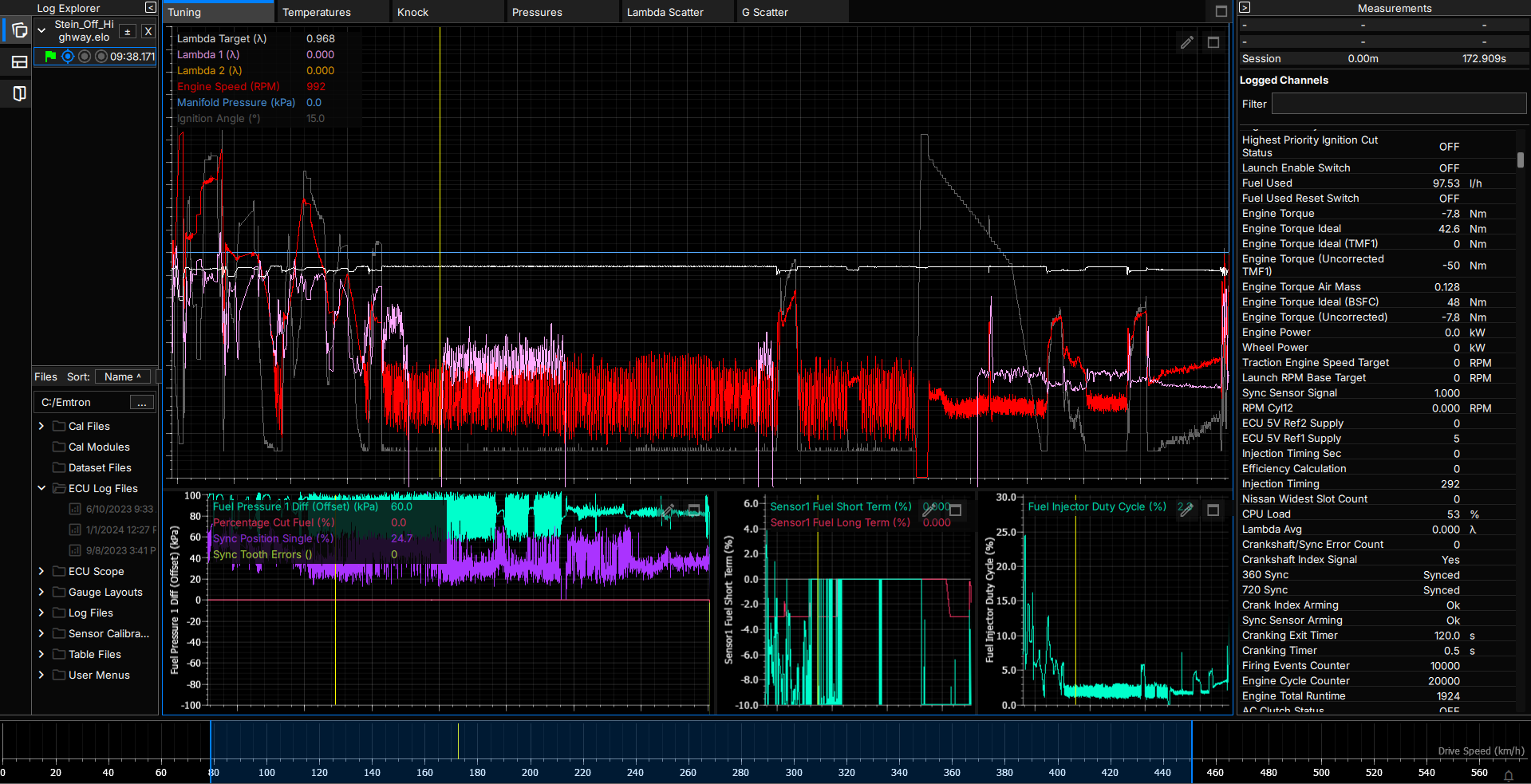
Task: Open the log files sidebar icon
Action: click(x=19, y=31)
